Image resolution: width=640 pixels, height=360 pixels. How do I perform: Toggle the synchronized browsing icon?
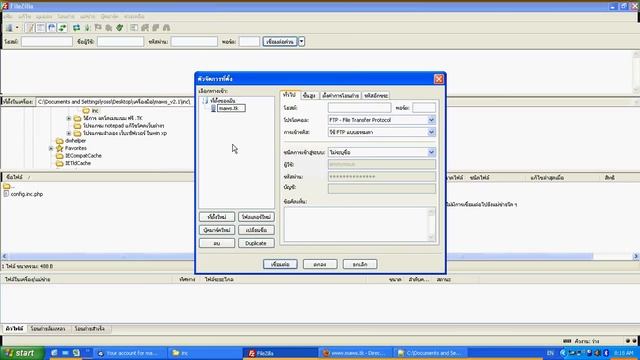(x=156, y=28)
